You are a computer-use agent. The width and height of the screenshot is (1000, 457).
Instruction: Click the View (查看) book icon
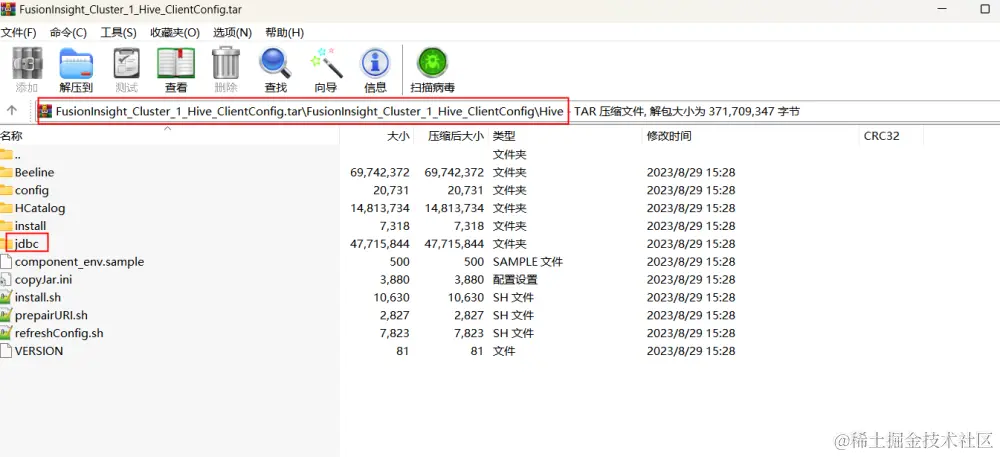coord(176,63)
